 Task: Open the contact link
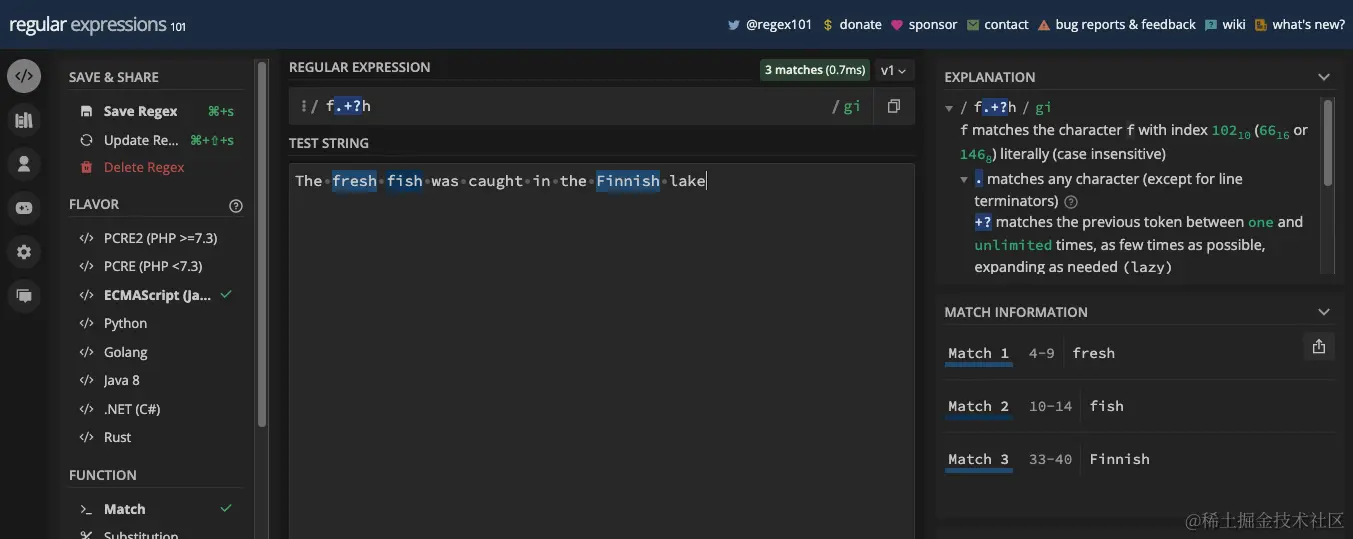[997, 25]
